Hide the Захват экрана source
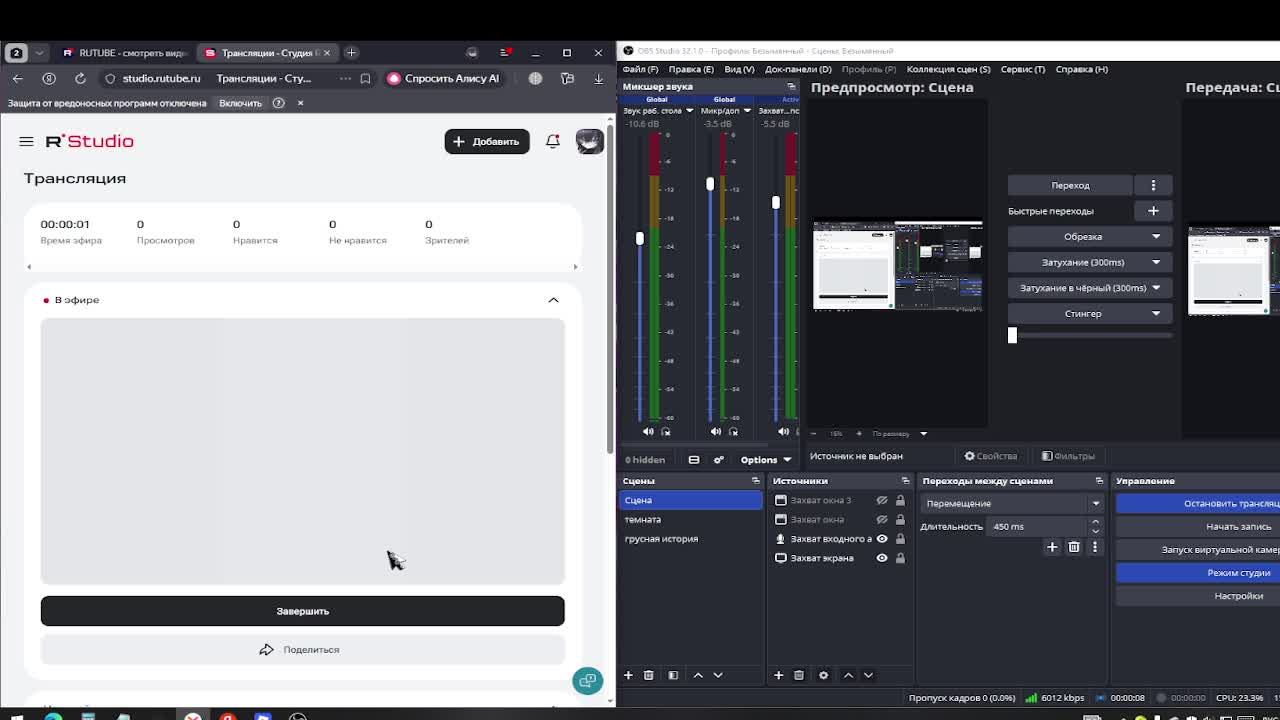The width and height of the screenshot is (1280, 720). click(x=881, y=558)
